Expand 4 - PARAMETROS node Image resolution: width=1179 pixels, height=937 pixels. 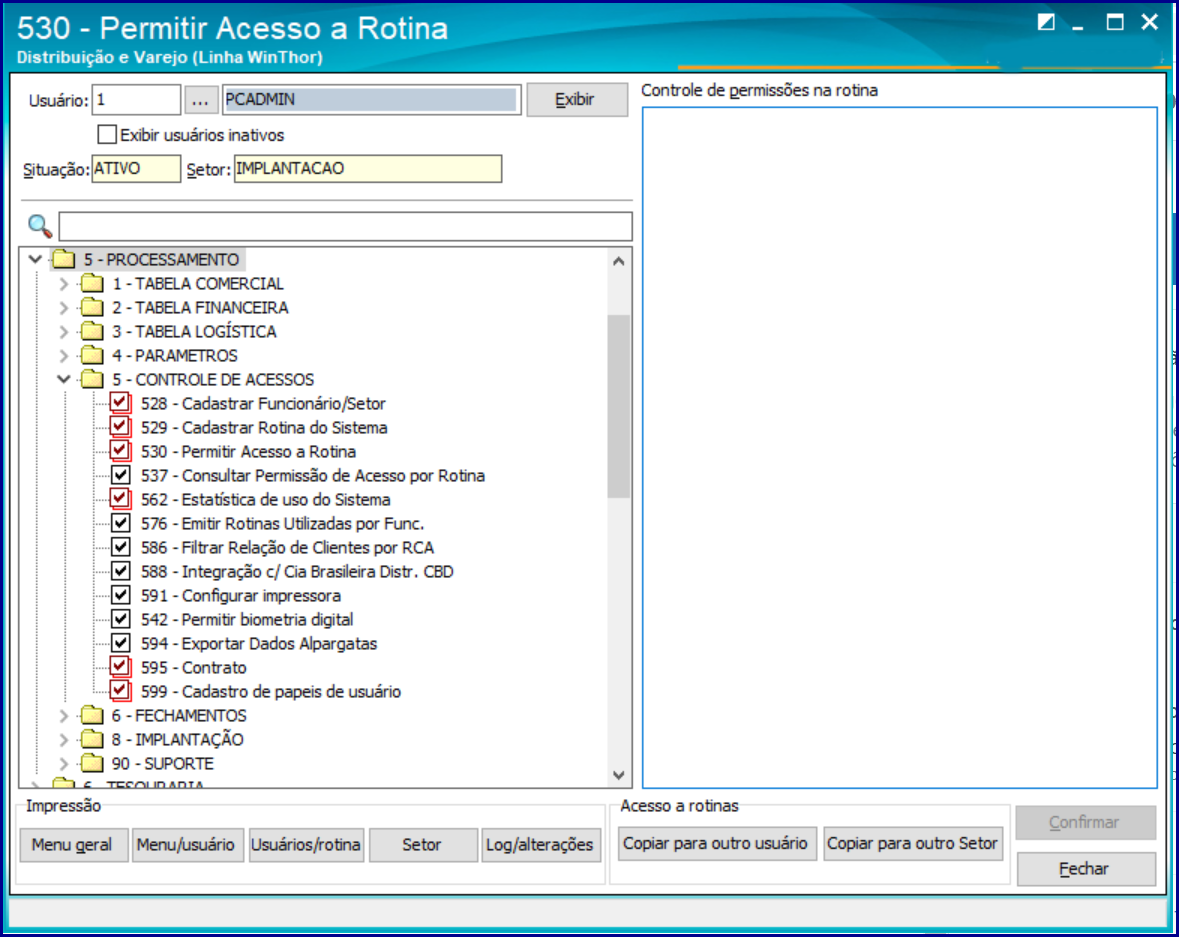tap(64, 356)
